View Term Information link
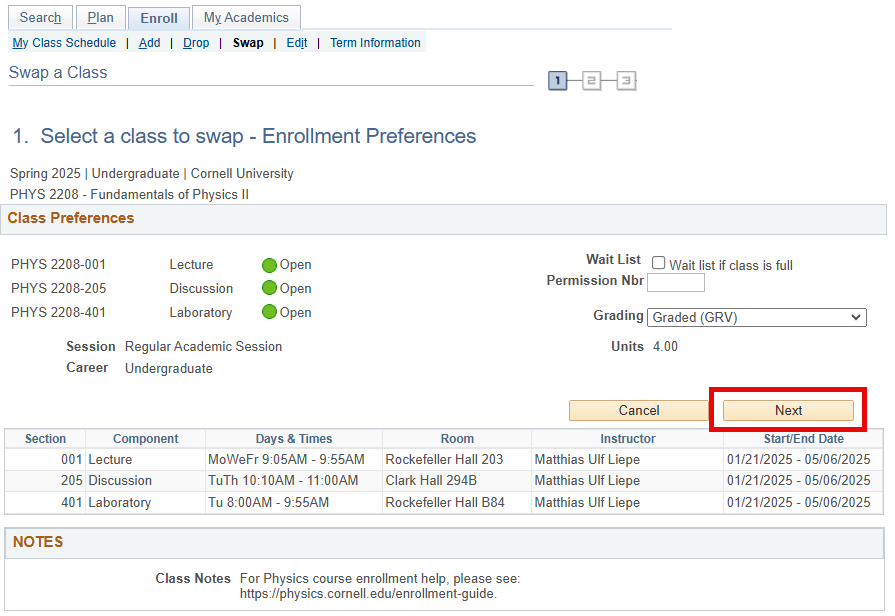Image resolution: width=895 pixels, height=616 pixels. [x=375, y=43]
